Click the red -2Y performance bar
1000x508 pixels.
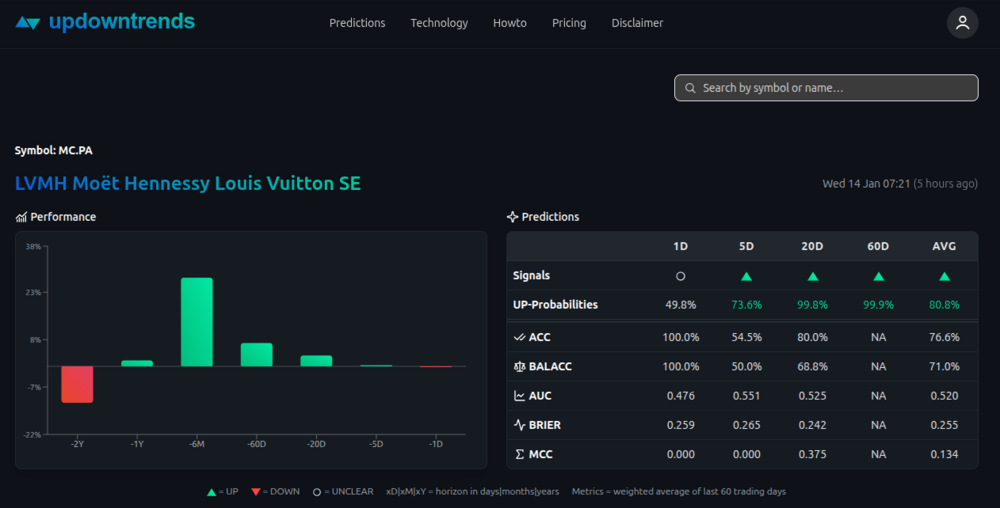click(x=77, y=384)
